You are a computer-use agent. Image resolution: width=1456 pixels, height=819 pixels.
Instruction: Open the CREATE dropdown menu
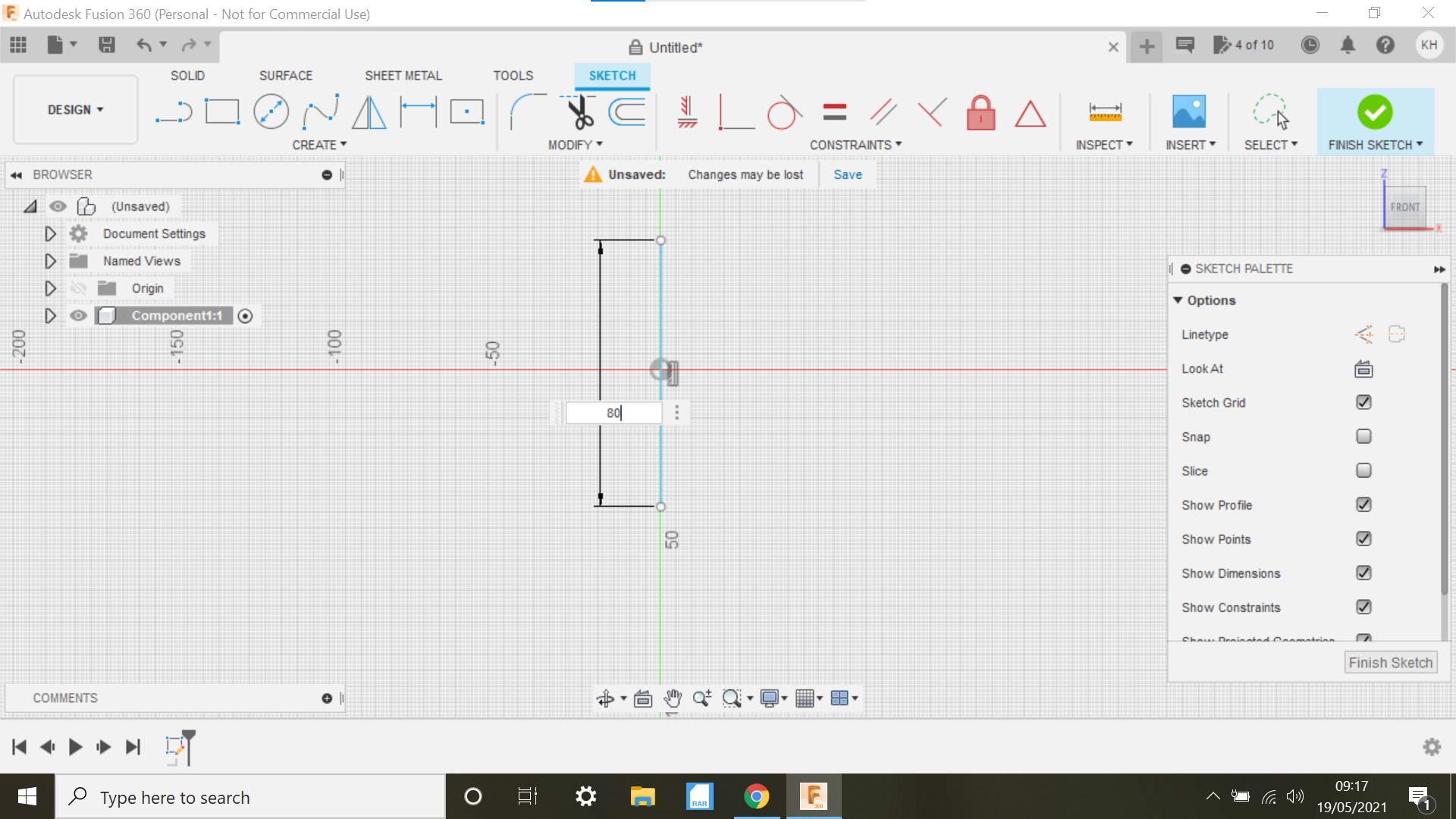[x=319, y=144]
